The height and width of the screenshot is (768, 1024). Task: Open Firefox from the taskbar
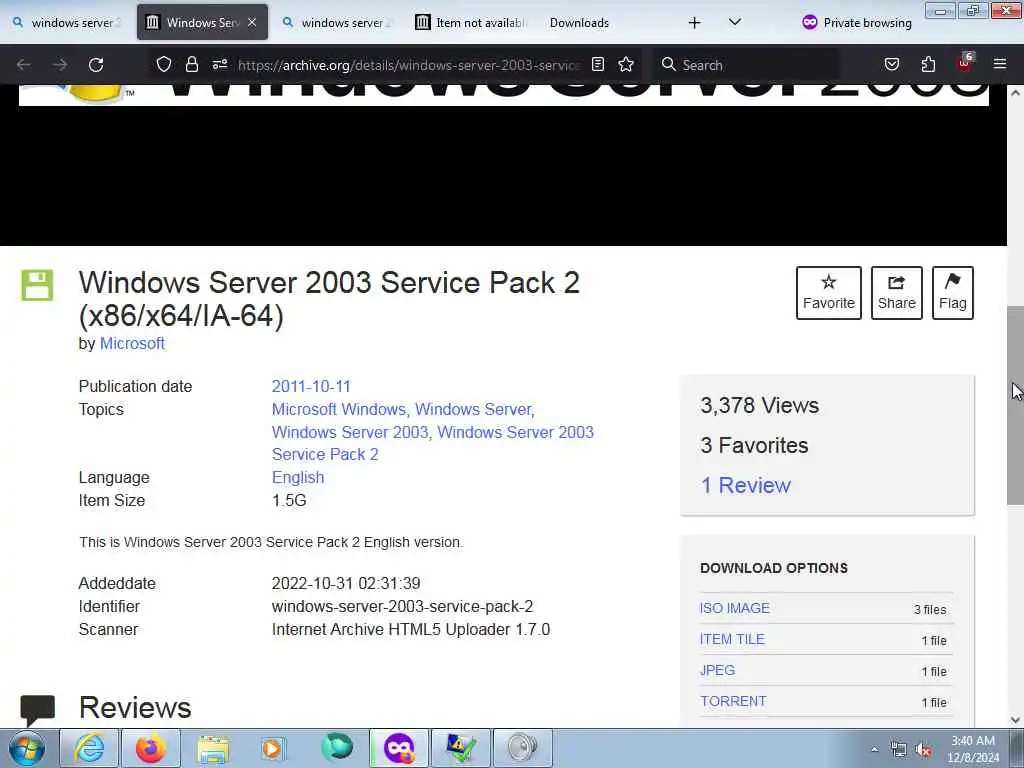[151, 748]
